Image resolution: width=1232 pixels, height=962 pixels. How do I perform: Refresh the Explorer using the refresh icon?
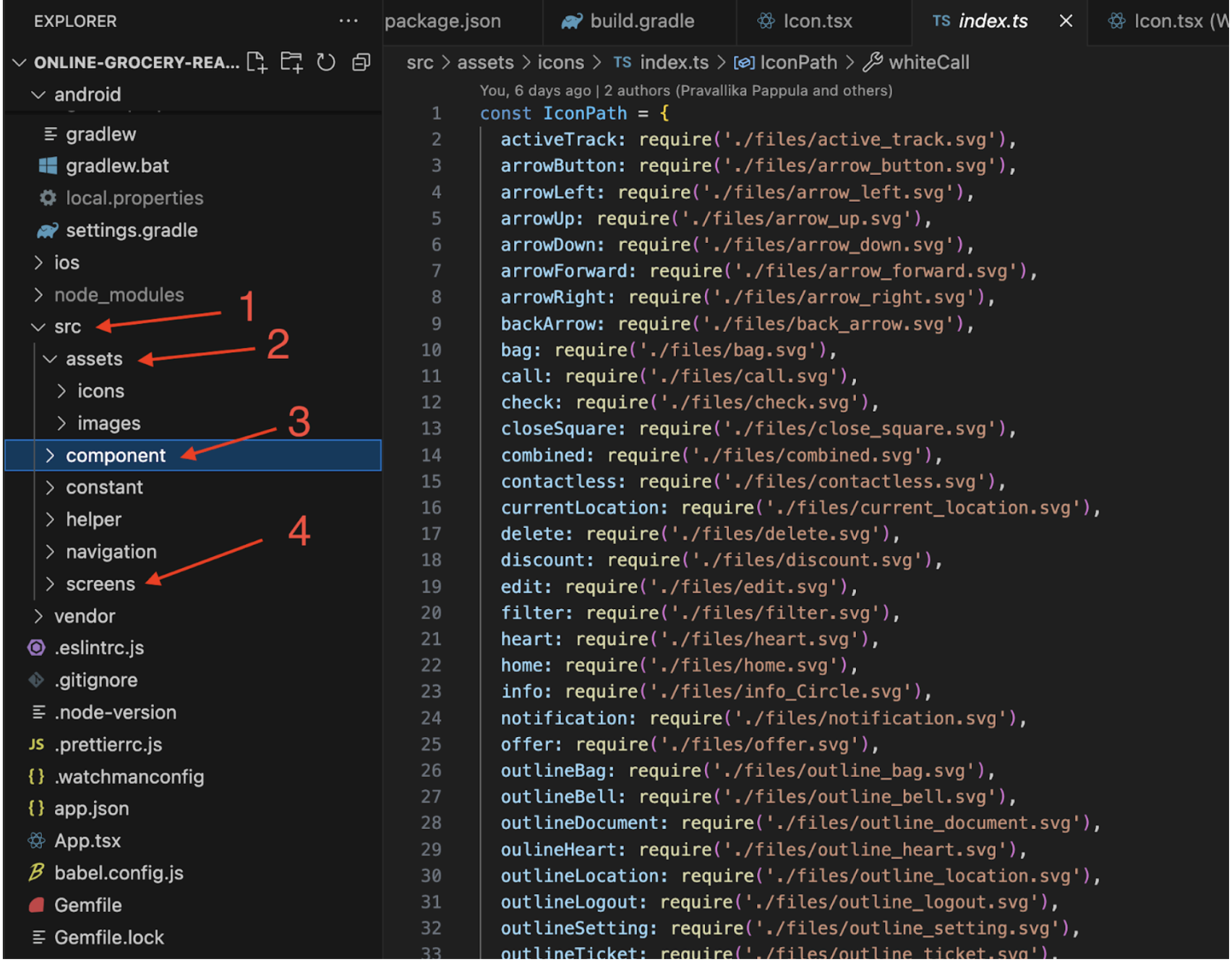(326, 63)
